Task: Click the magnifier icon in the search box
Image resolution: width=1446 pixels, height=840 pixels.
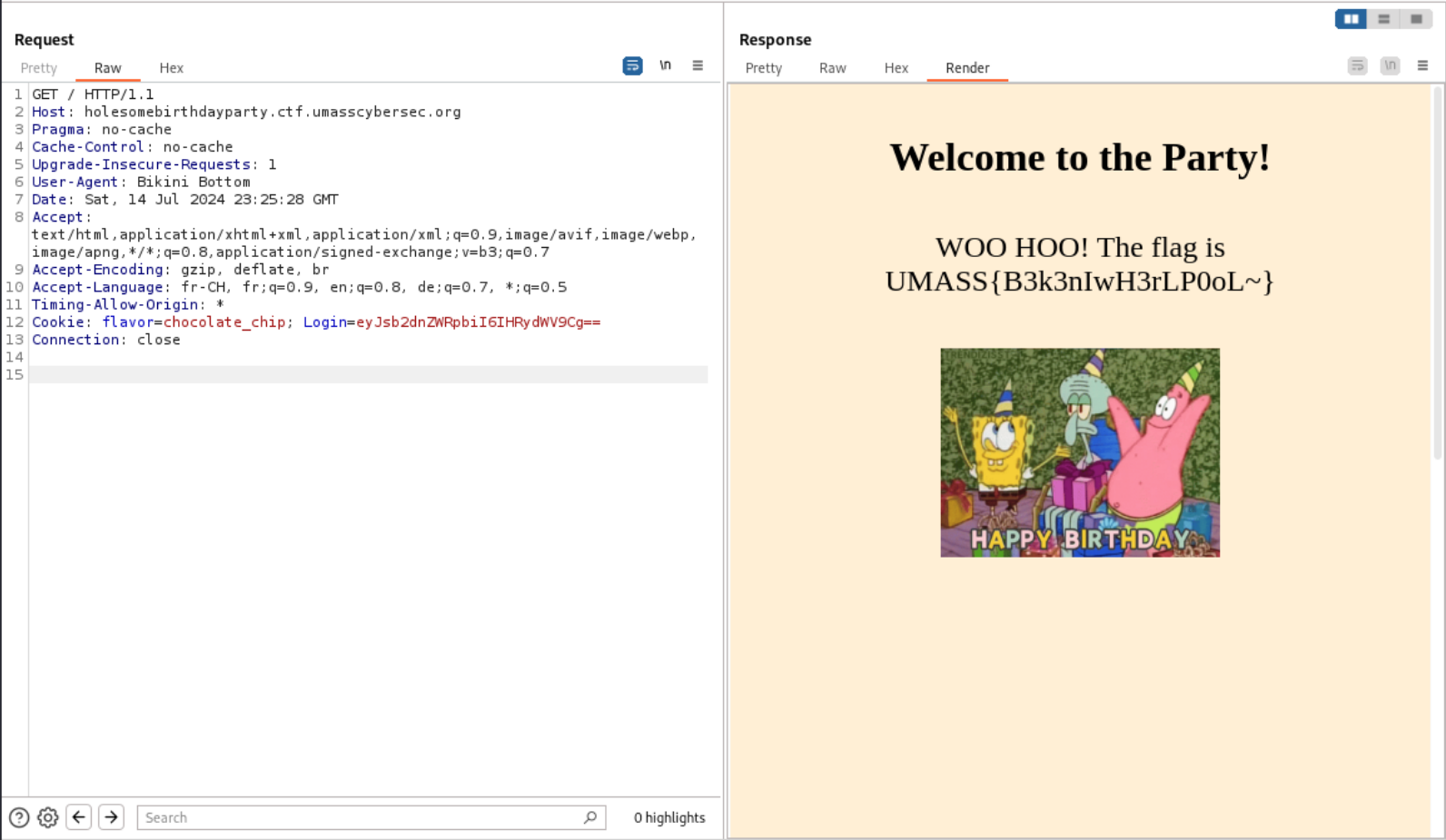Action: tap(590, 817)
